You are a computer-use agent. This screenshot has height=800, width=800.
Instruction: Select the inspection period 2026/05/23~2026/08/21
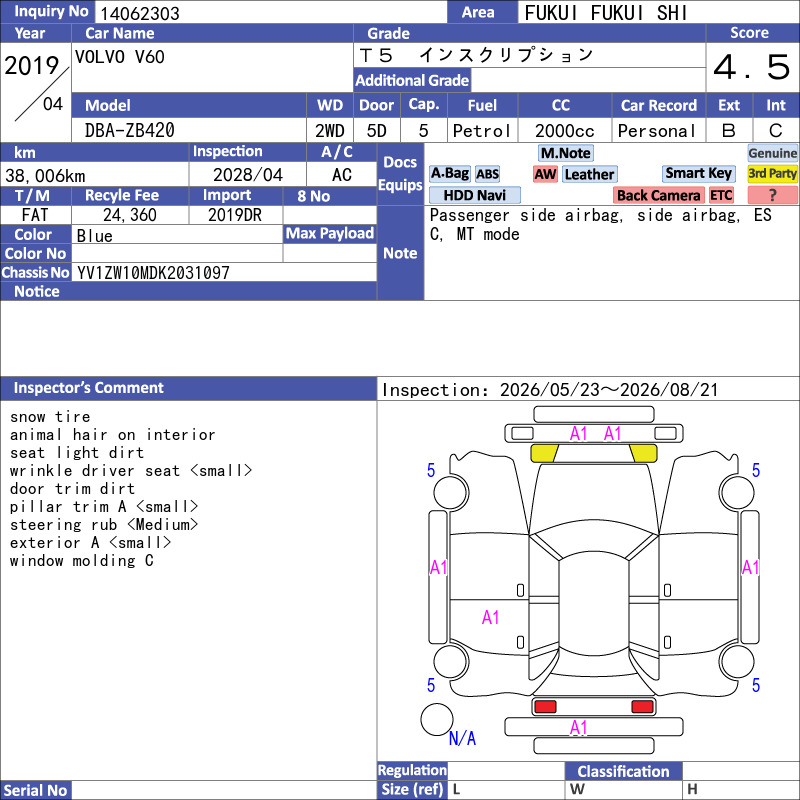click(609, 390)
